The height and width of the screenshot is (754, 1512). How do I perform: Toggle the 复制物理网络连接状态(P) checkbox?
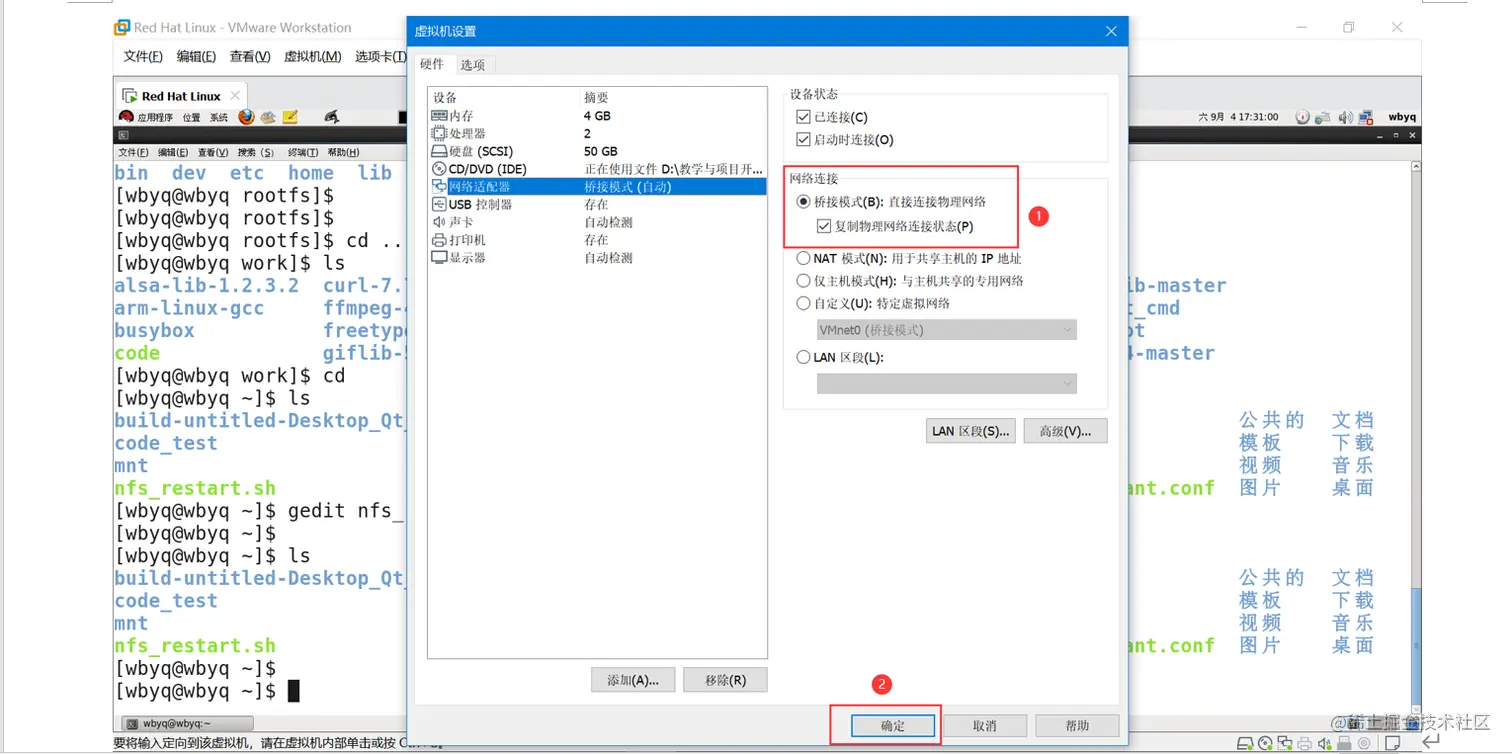tap(824, 227)
